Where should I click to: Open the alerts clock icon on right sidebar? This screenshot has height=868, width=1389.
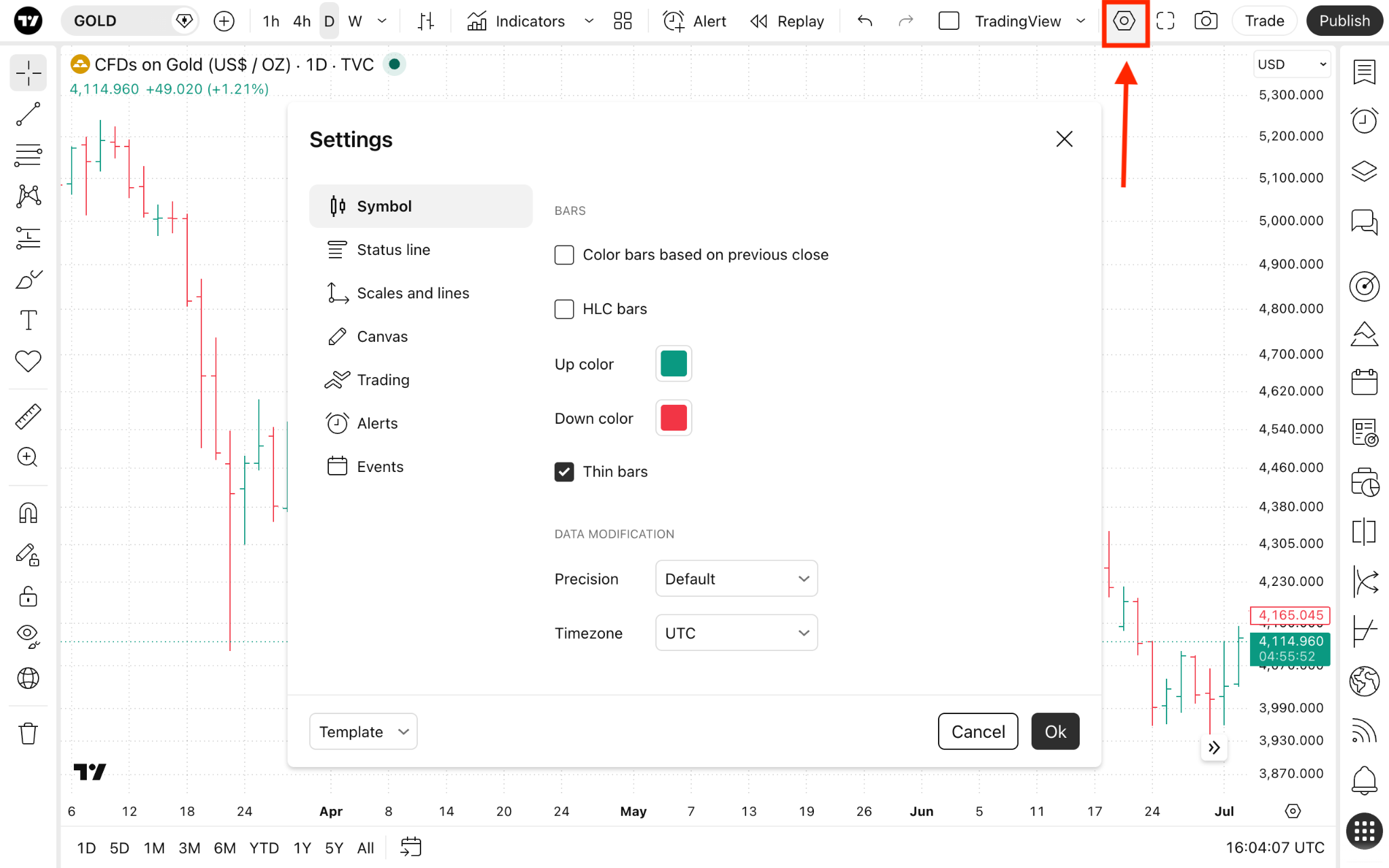(x=1364, y=121)
